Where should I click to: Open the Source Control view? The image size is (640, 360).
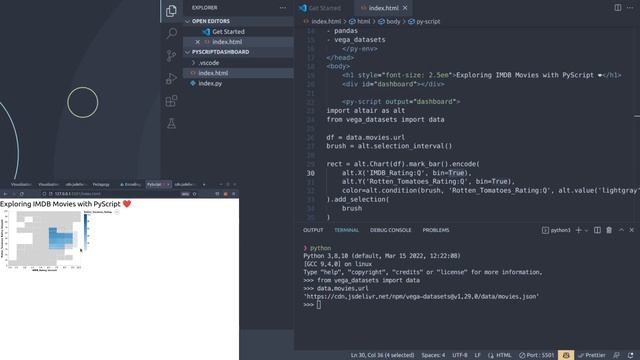point(171,56)
